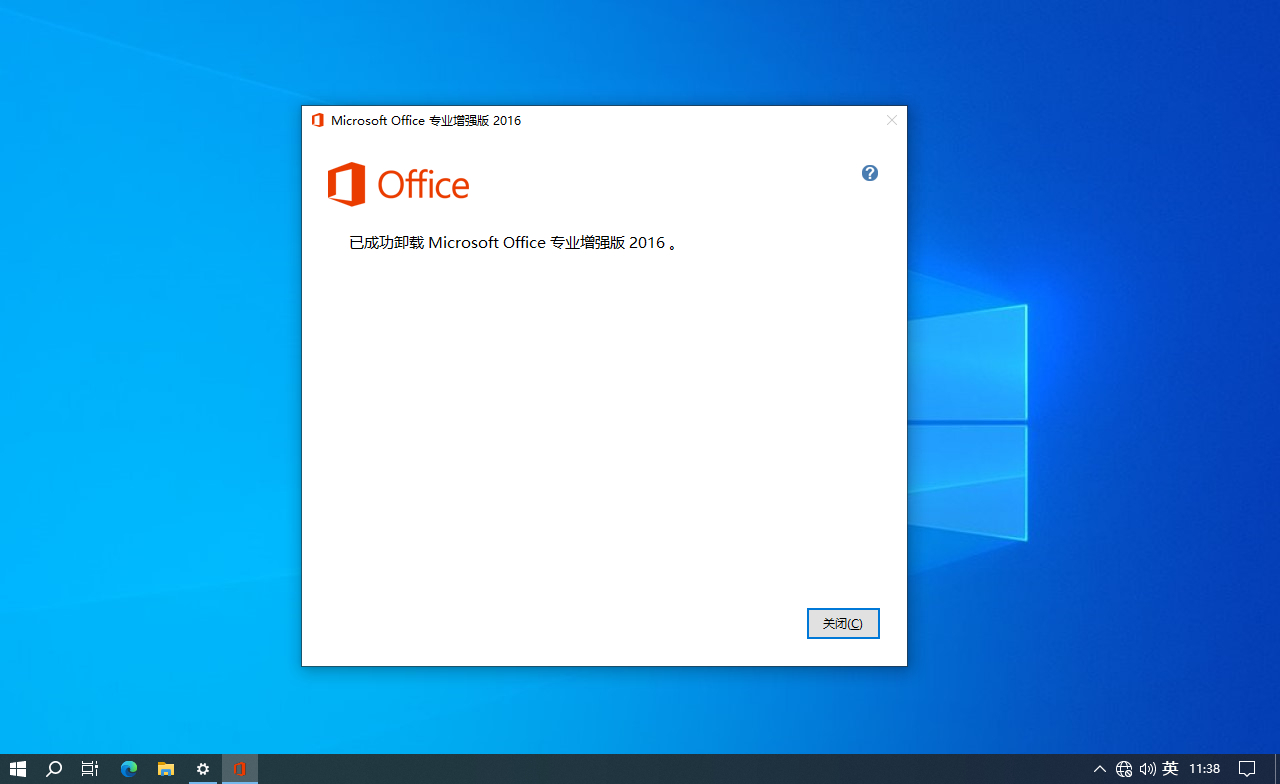The width and height of the screenshot is (1280, 784).
Task: Select the Office setup taskbar button
Action: tap(240, 769)
